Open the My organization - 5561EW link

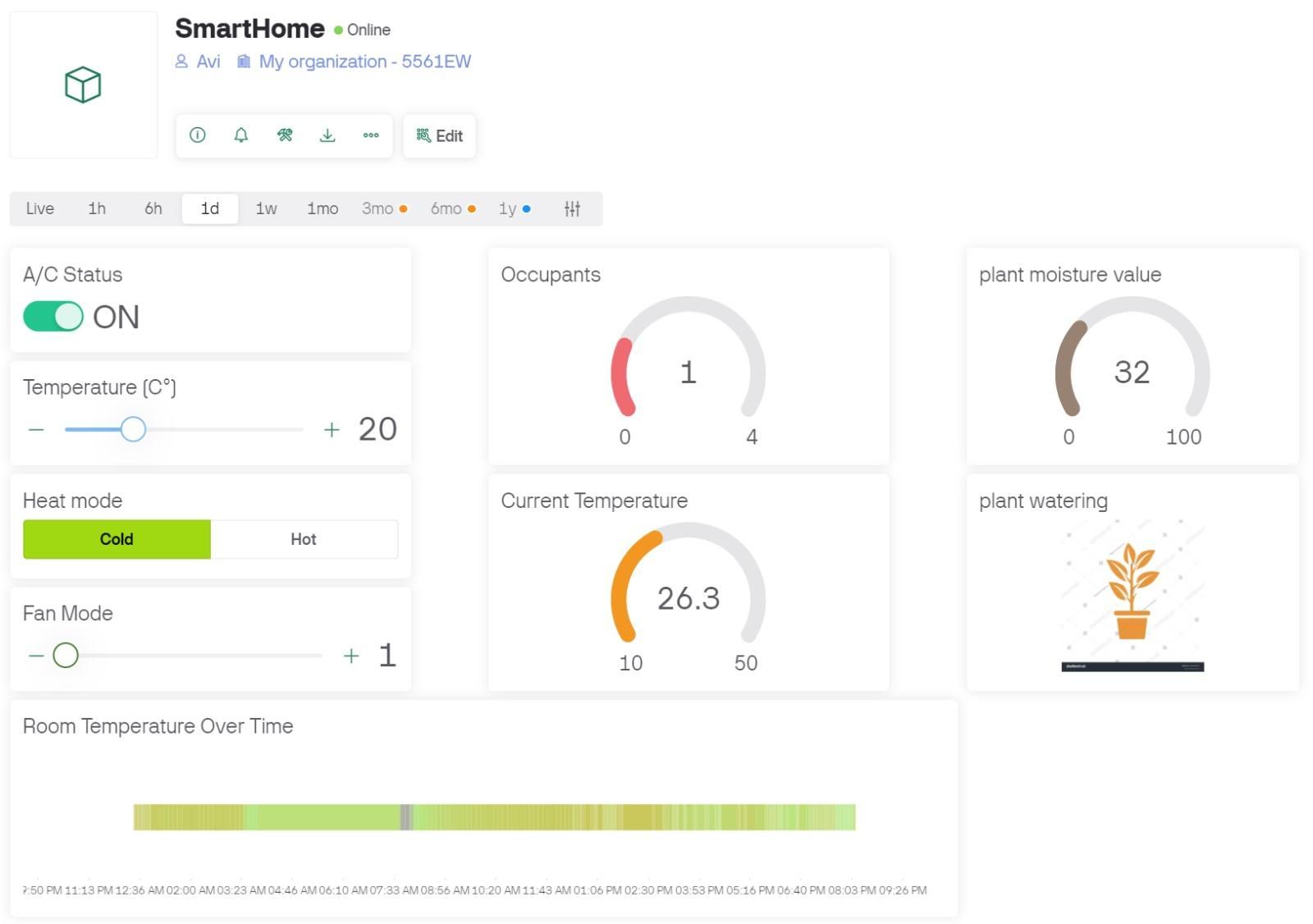[x=364, y=62]
